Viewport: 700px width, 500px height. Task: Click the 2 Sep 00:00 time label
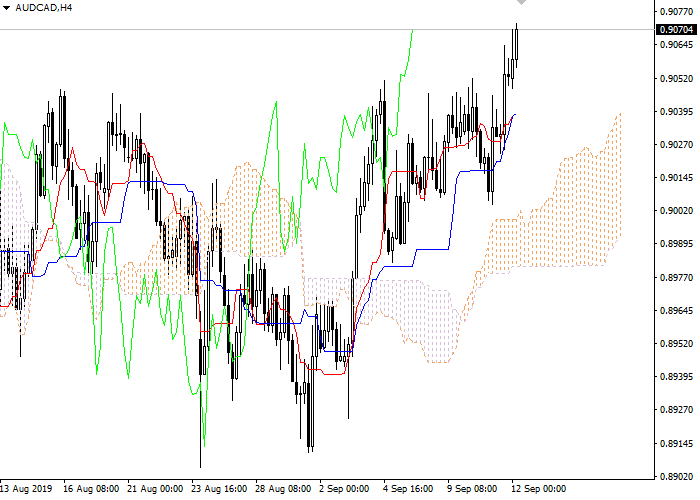pyautogui.click(x=344, y=489)
